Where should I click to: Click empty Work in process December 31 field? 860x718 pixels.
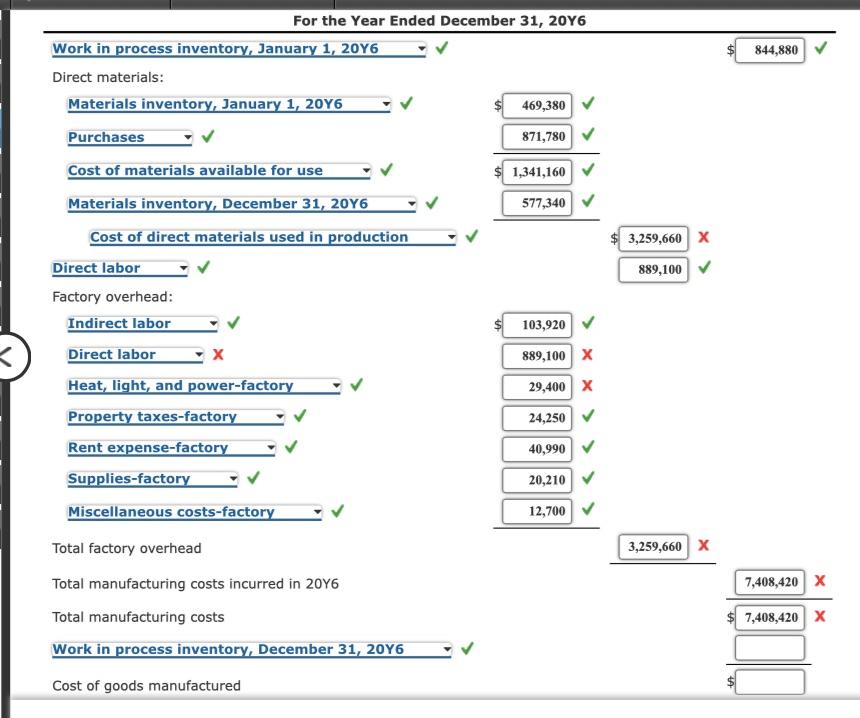pos(770,648)
